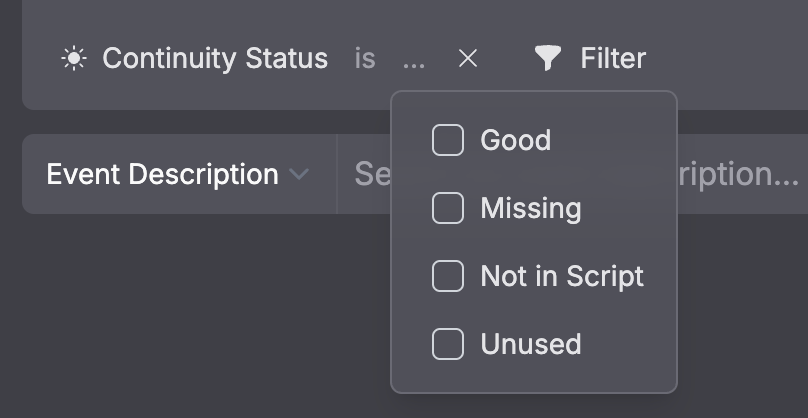
Task: Open the Event Description dropdown
Action: point(163,175)
